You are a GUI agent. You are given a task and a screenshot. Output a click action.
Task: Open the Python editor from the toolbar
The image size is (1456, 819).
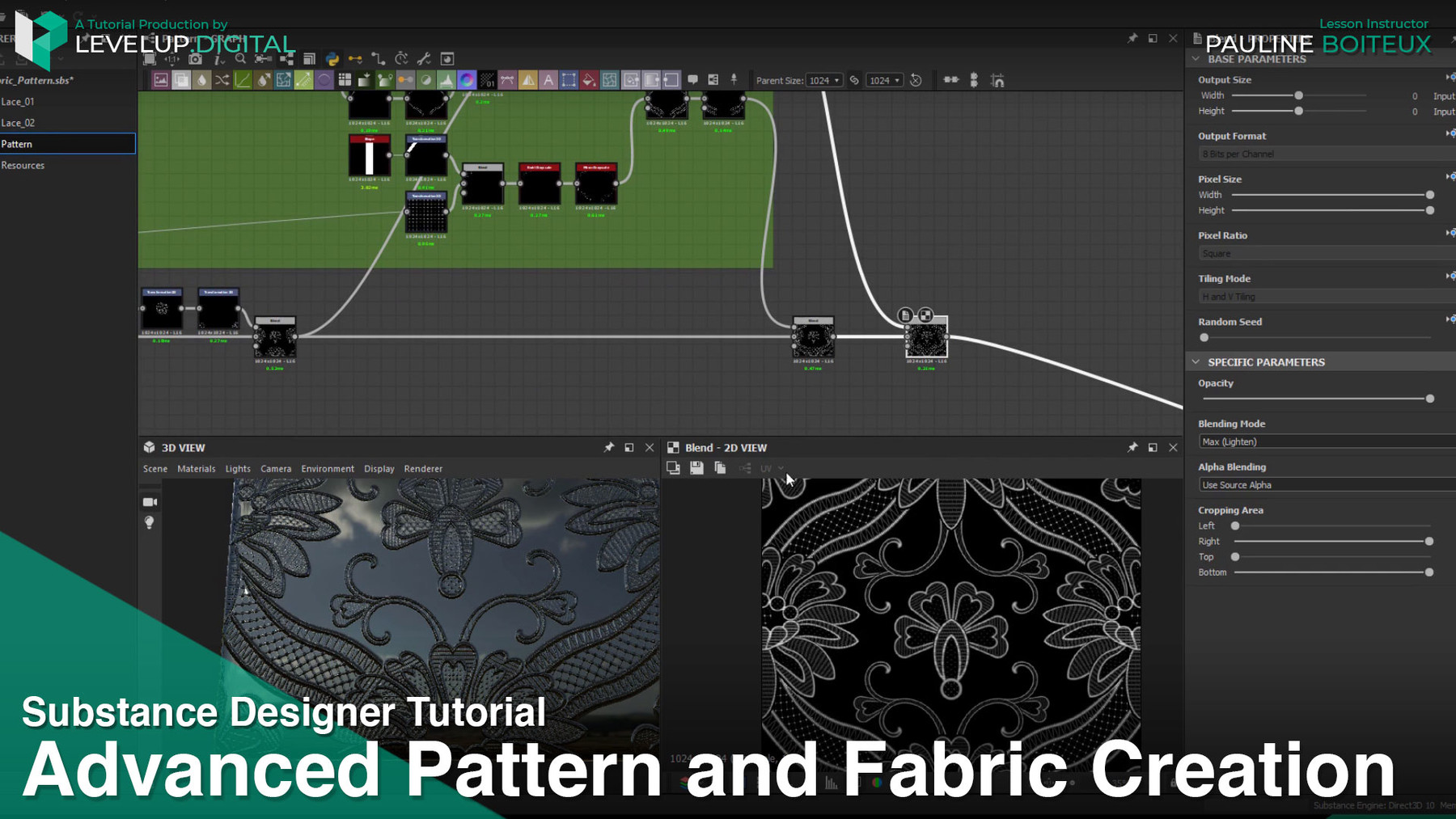click(x=333, y=58)
